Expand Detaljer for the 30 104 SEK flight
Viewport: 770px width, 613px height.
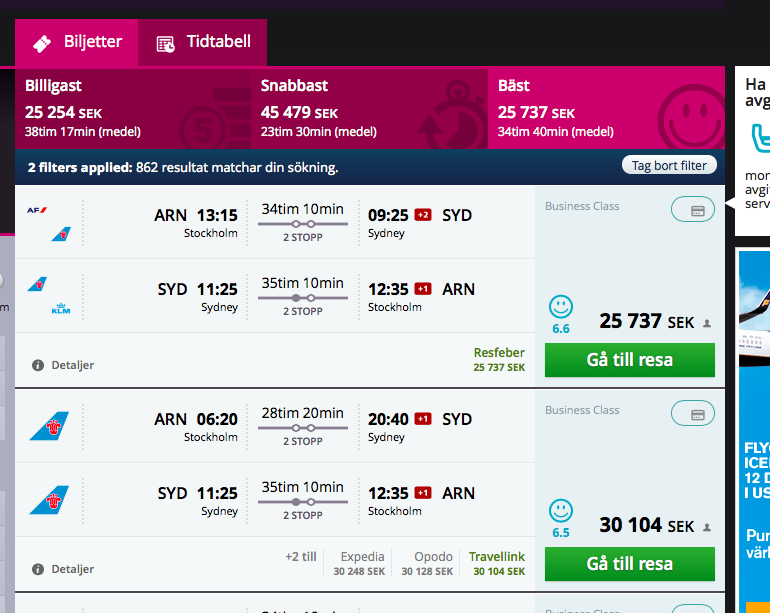pyautogui.click(x=72, y=569)
